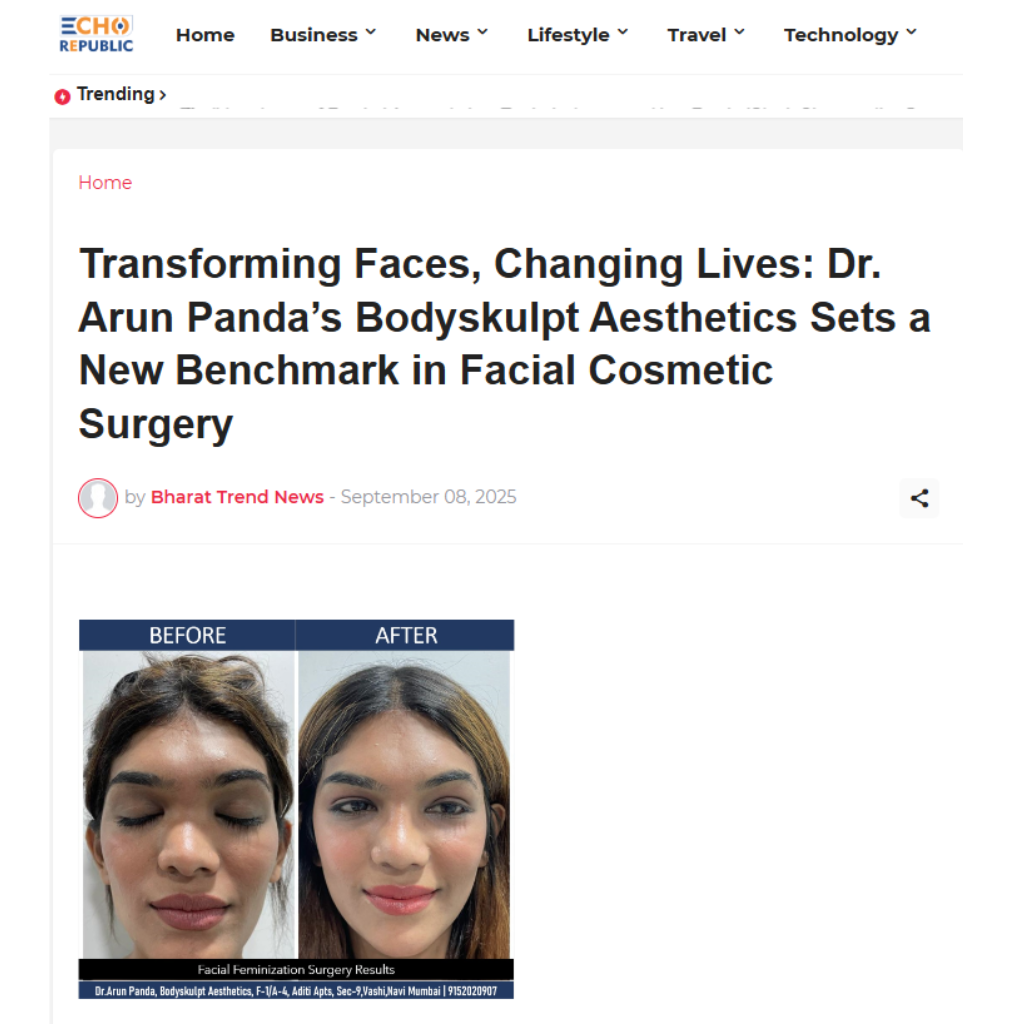Expand the Lifestyle dropdown arrow
Viewport: 1024px width, 1024px height.
(x=623, y=32)
